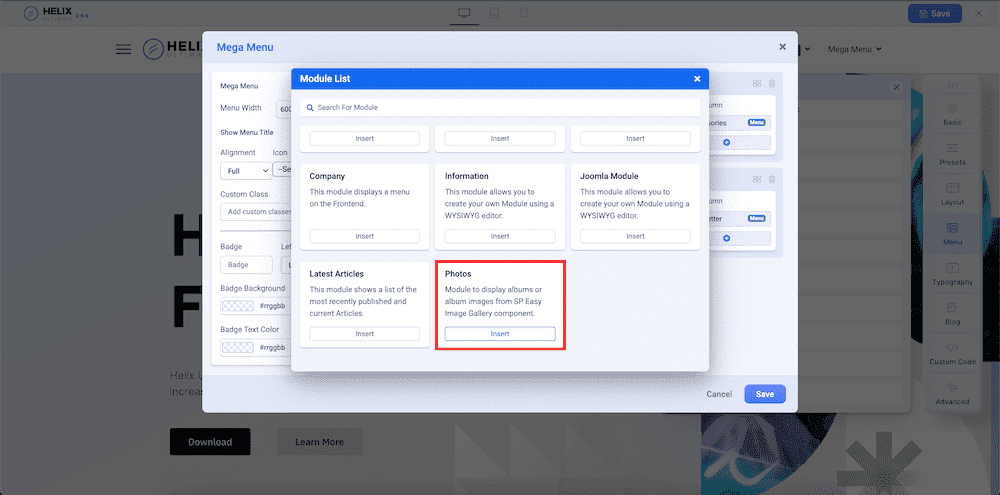Insert the Joomla Module

pyautogui.click(x=635, y=236)
